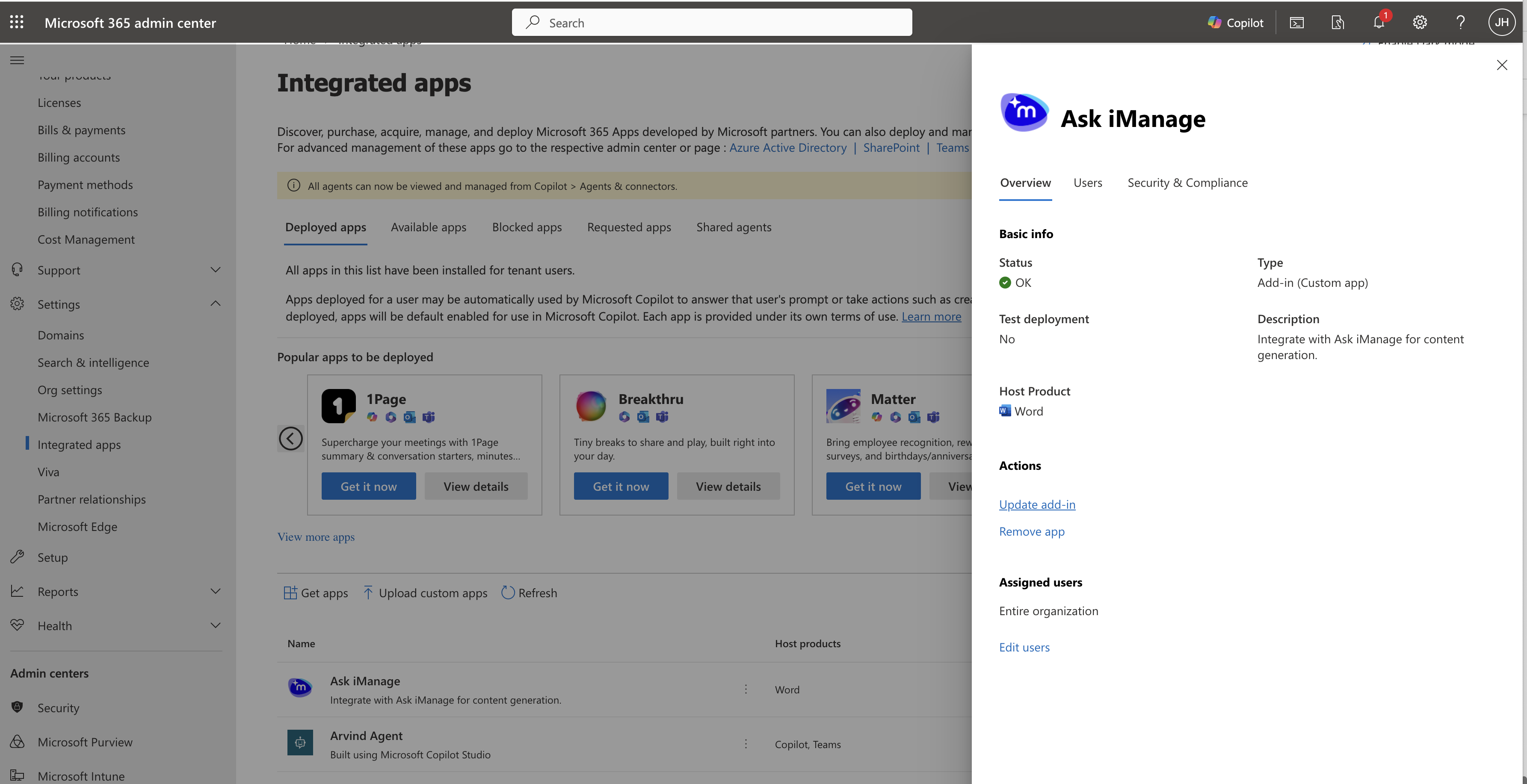Close the Ask iManage details panel
The height and width of the screenshot is (784, 1527).
[x=1501, y=65]
